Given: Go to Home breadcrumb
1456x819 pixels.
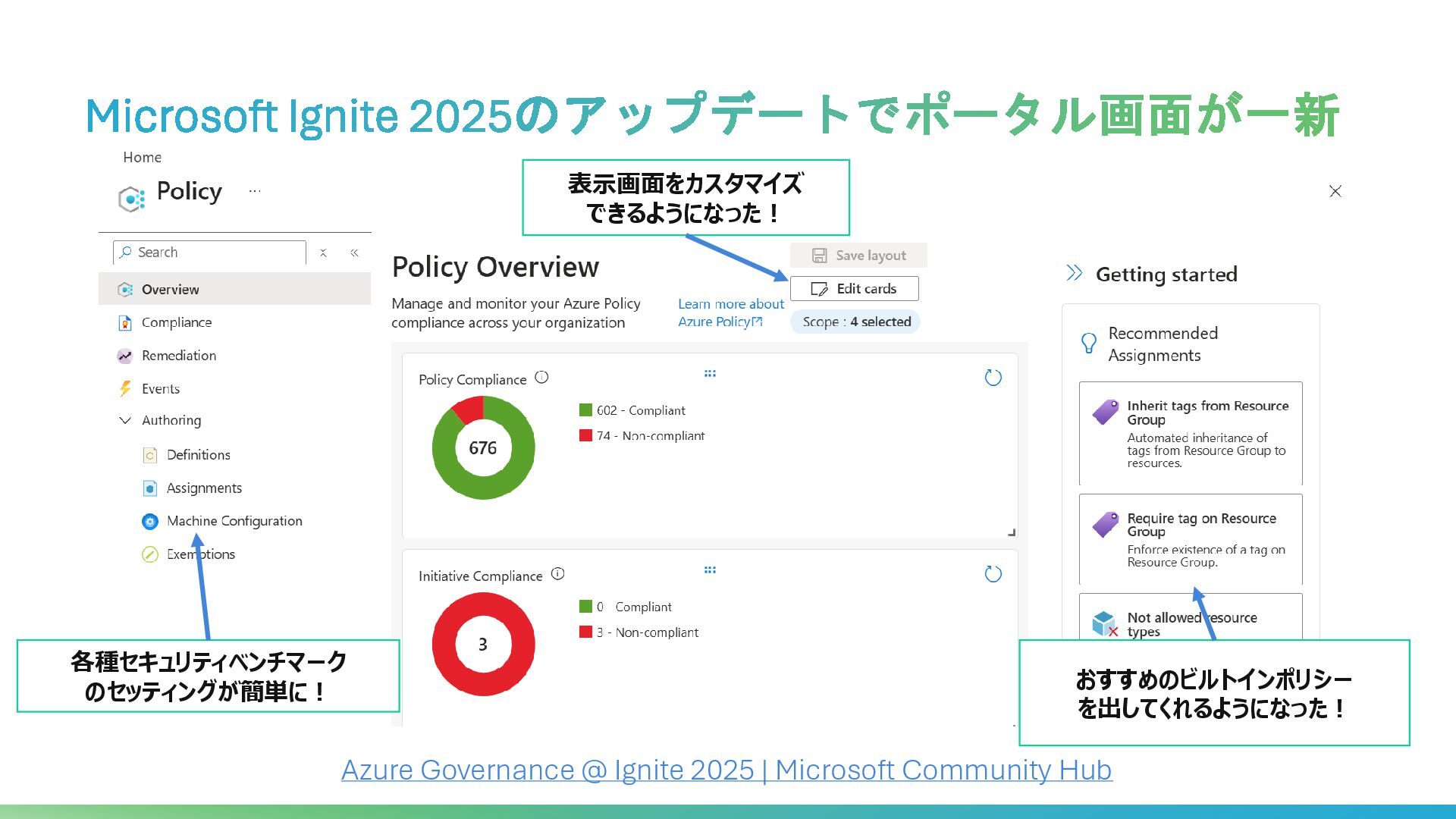Looking at the screenshot, I should 142,157.
